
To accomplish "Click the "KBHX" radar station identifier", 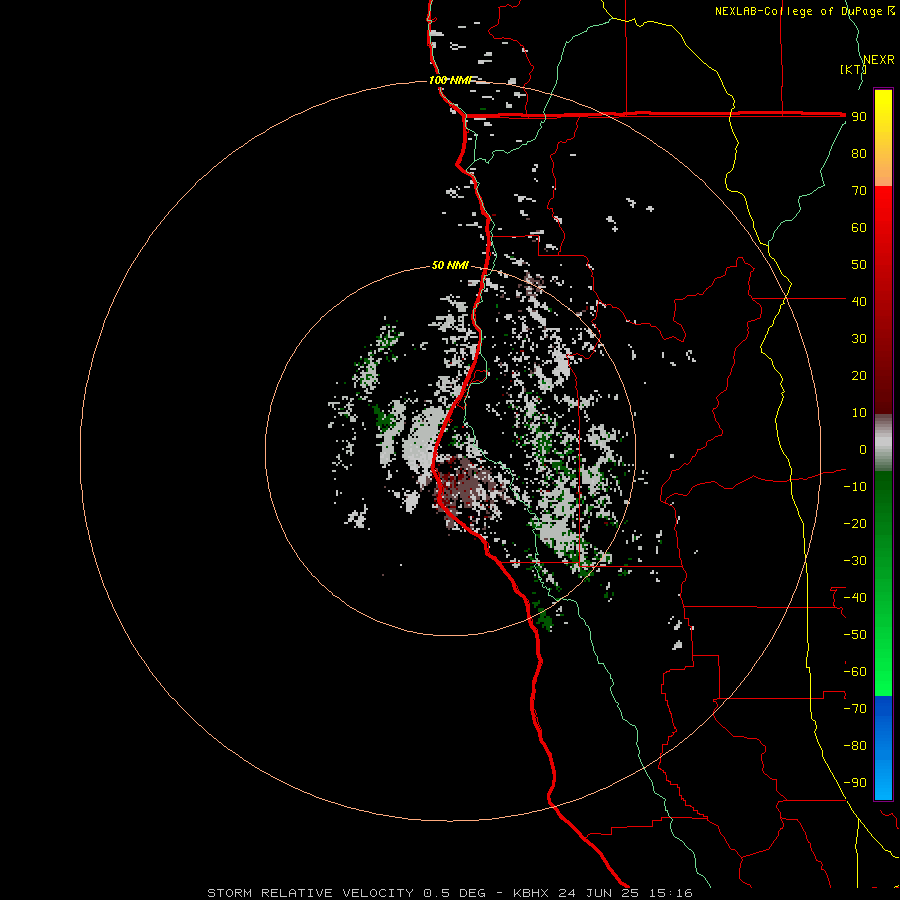I will point(531,893).
